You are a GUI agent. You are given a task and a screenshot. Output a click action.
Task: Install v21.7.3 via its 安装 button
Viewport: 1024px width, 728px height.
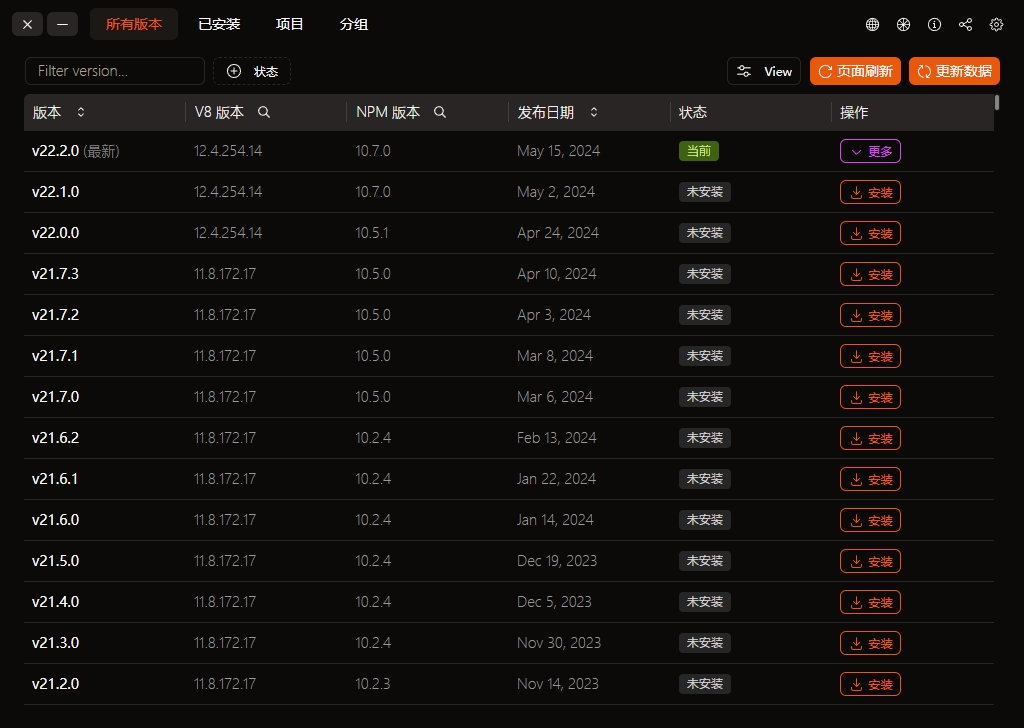click(x=870, y=273)
